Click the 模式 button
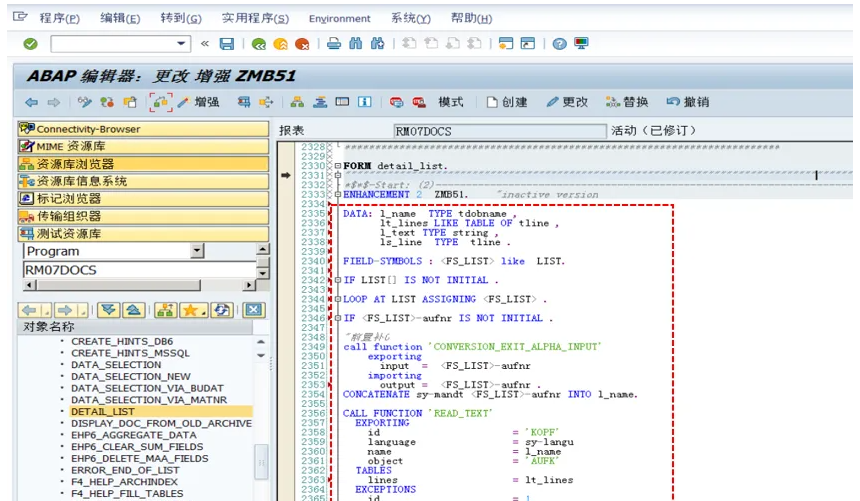This screenshot has height=501, width=860. click(x=451, y=102)
